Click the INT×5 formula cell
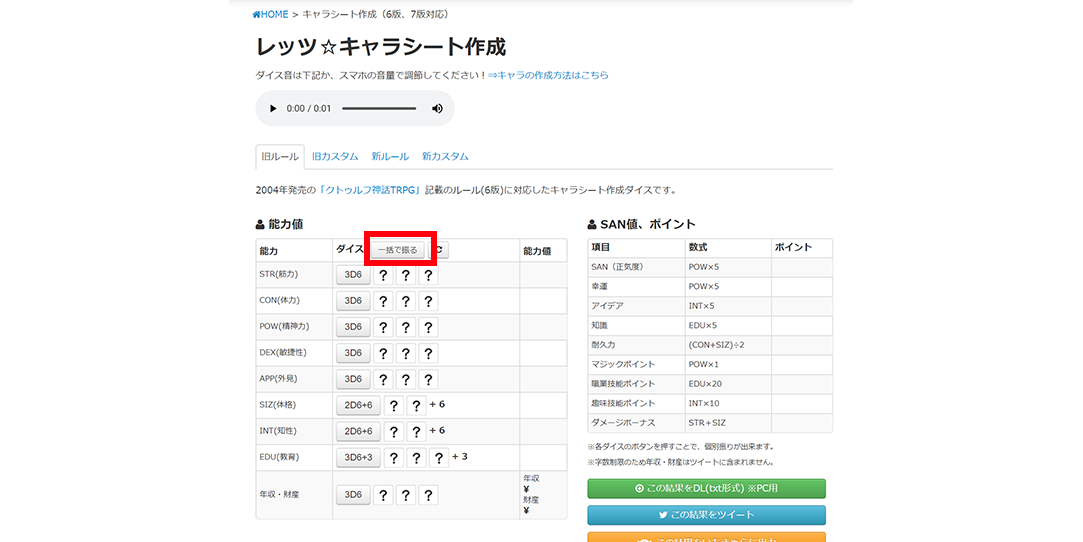1083x542 pixels. point(728,305)
